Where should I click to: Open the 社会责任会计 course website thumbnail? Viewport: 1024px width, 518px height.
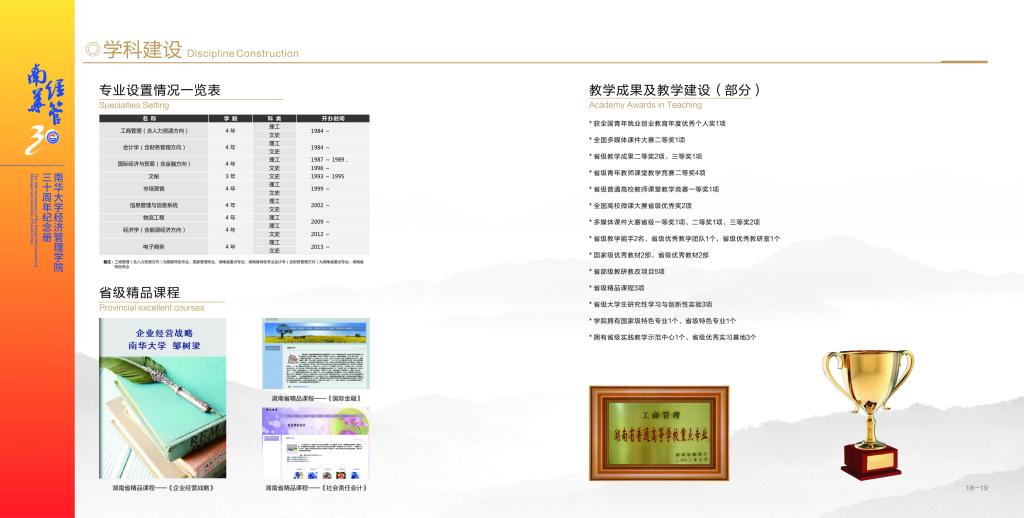[315, 442]
